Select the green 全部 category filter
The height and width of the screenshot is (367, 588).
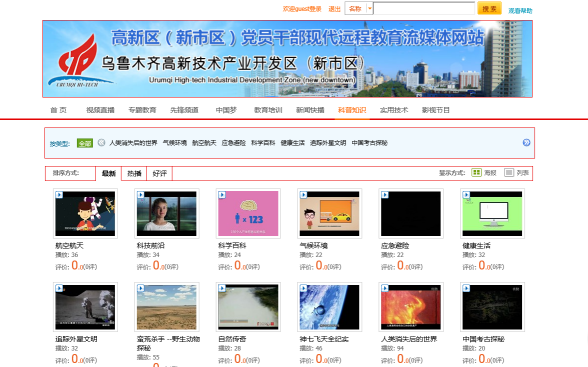point(85,143)
